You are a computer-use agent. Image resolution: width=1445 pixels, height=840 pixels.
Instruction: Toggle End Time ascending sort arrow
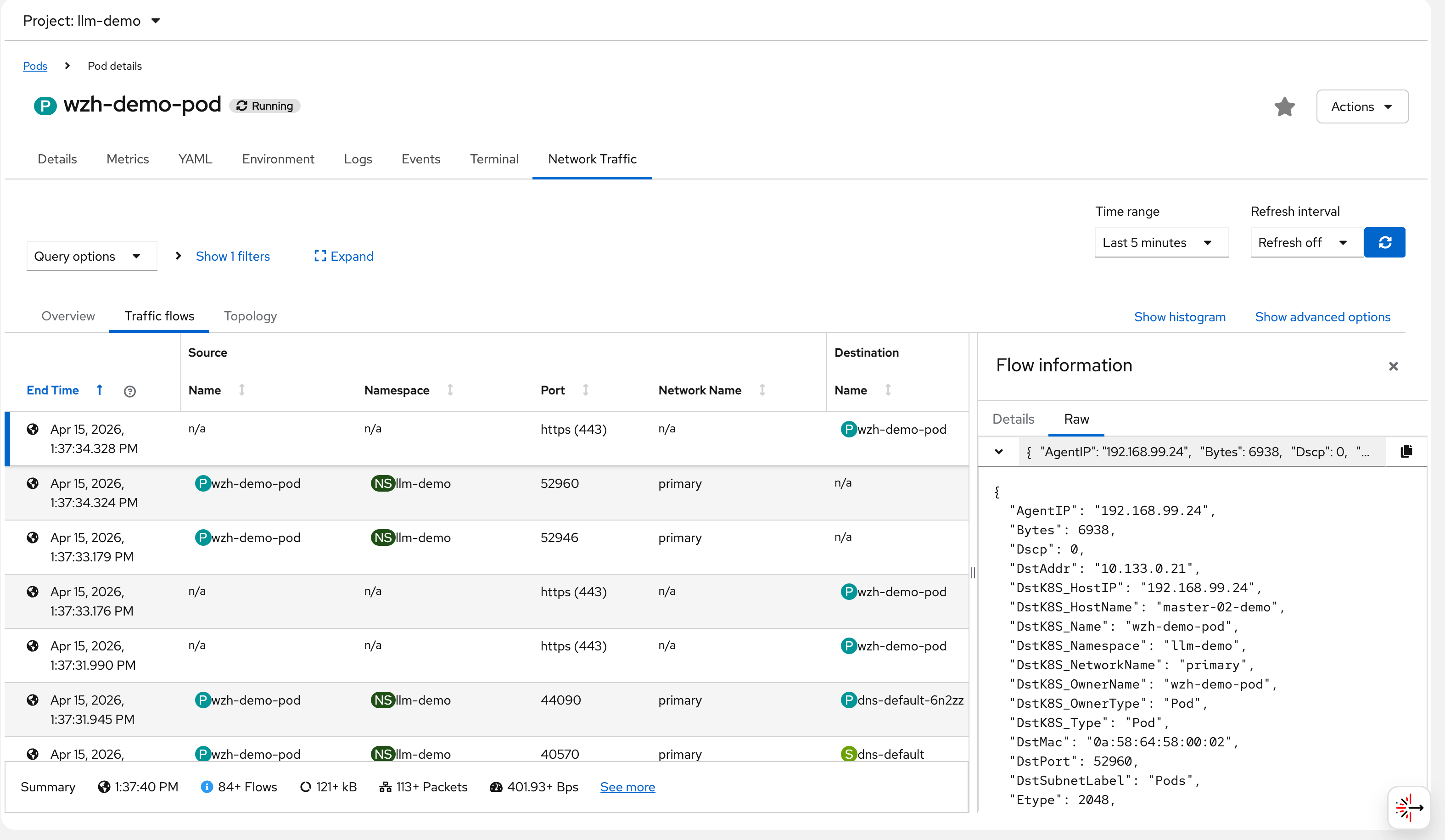pyautogui.click(x=99, y=390)
